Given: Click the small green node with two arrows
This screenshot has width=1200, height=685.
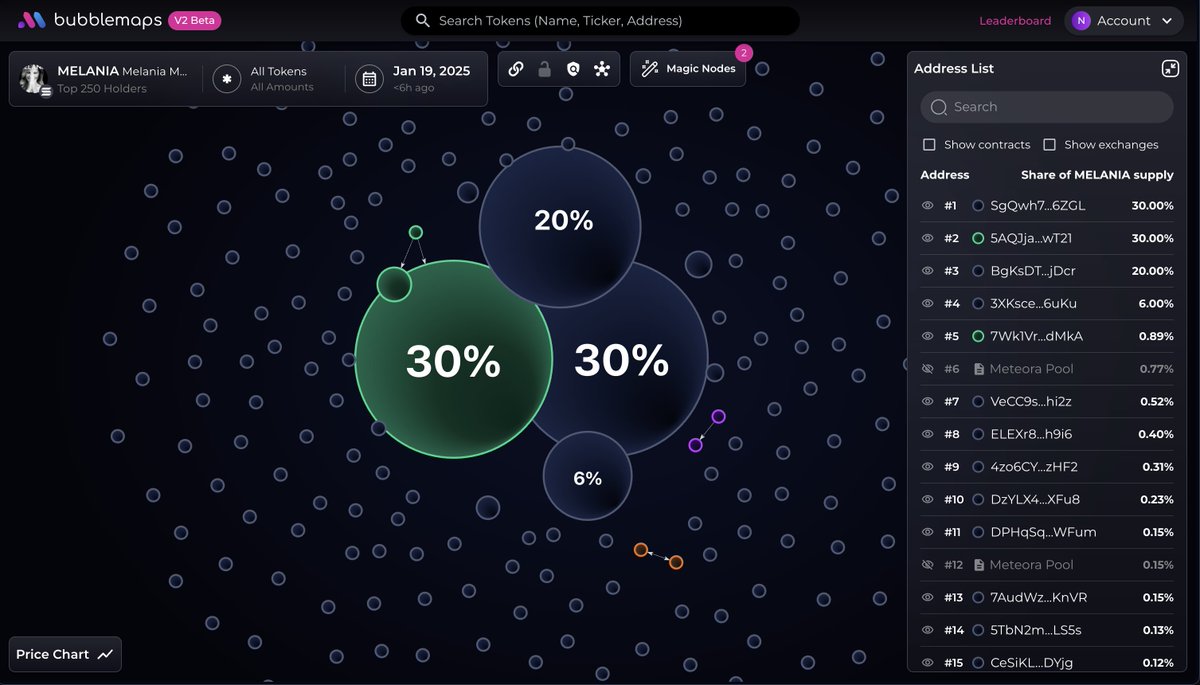Looking at the screenshot, I should tap(416, 232).
